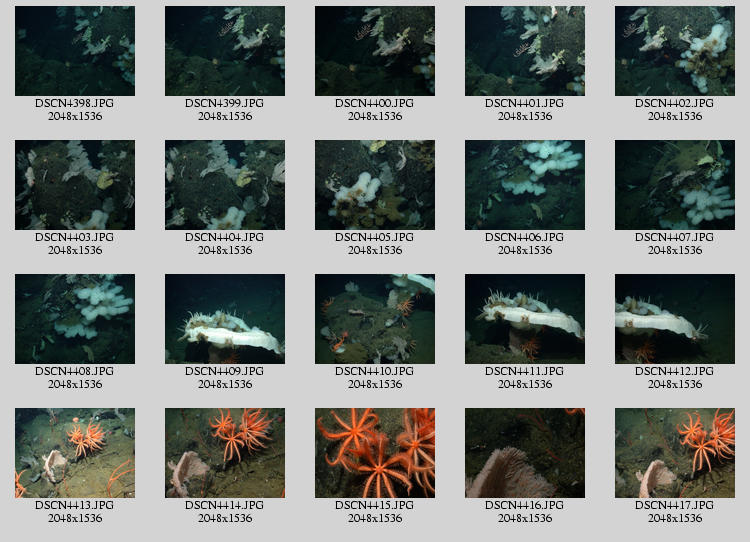
Task: Open the DSCN4398.JPG thumbnail
Action: tap(75, 51)
